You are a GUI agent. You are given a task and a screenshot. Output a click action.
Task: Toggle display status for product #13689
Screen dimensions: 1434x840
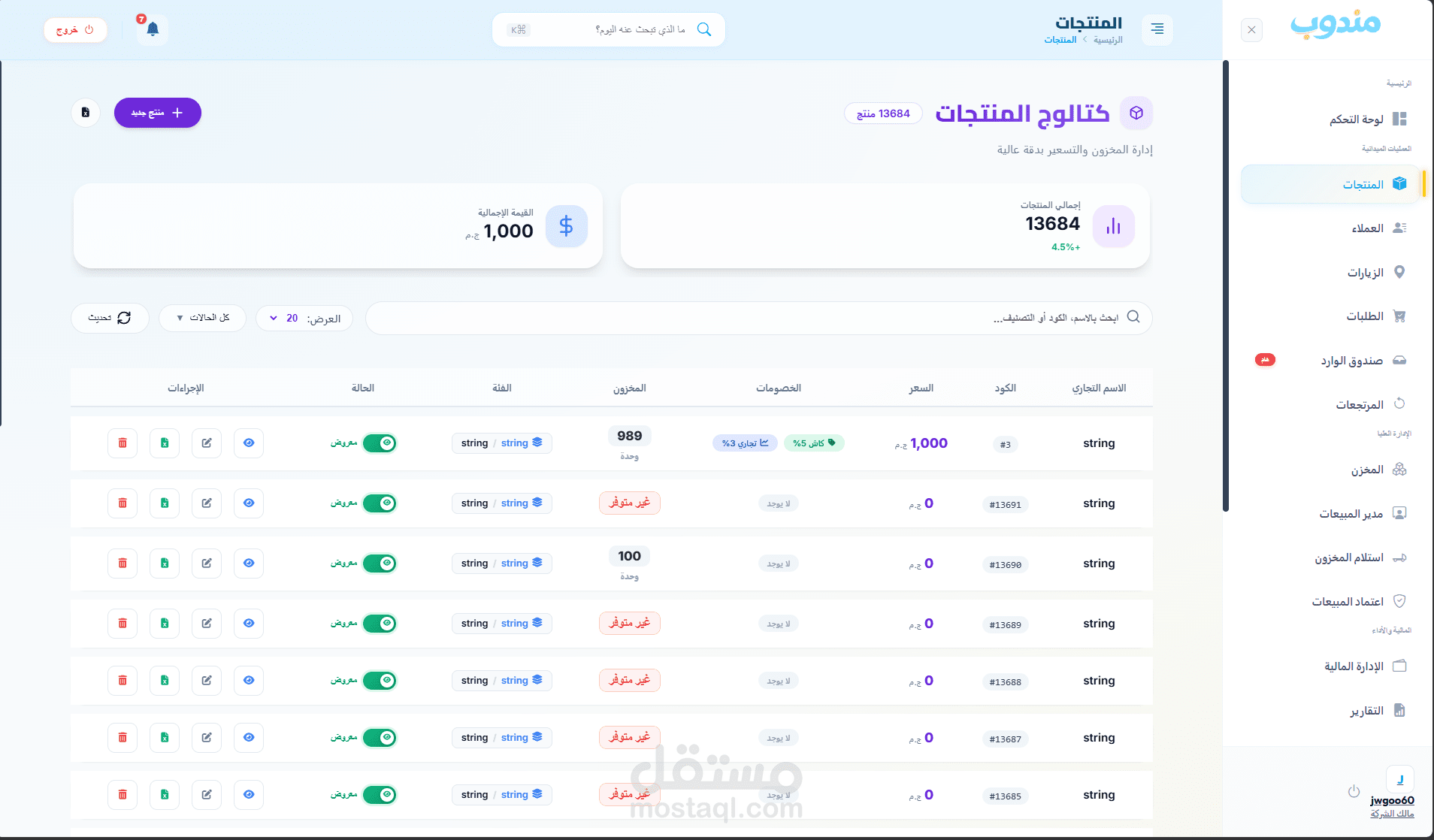[x=380, y=623]
